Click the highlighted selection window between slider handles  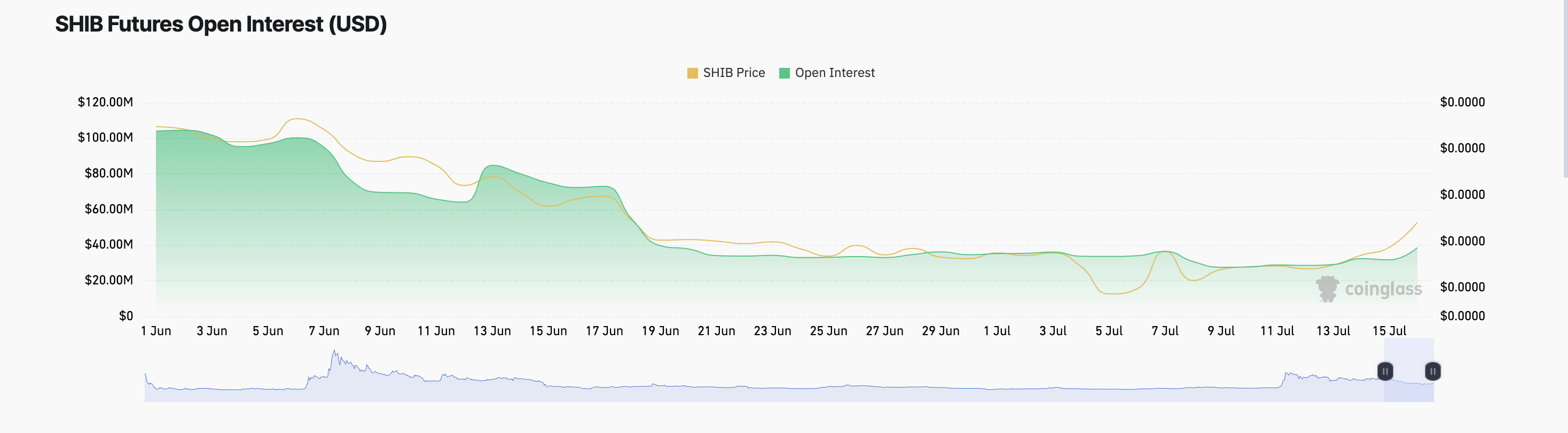tap(1409, 370)
